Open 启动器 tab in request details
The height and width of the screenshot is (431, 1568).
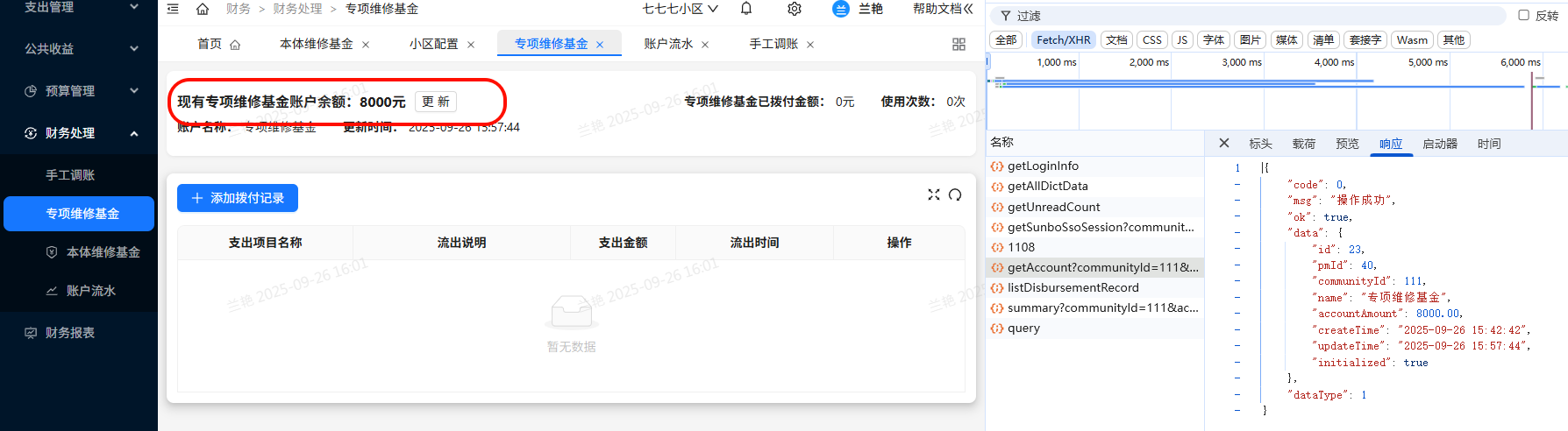pyautogui.click(x=1439, y=144)
